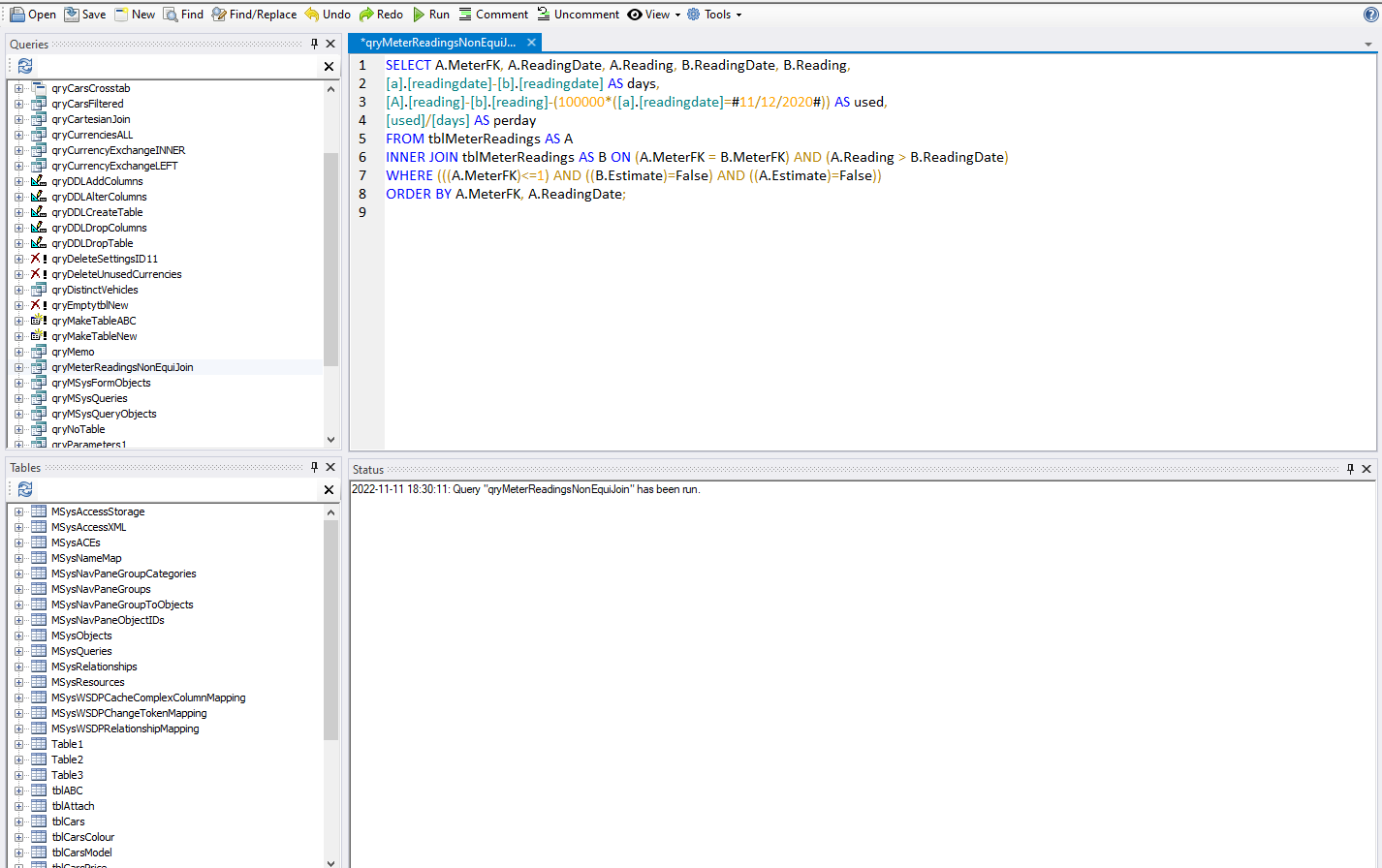Select the qryDistinctVehicles query
Viewport: 1382px width, 868px height.
(95, 290)
